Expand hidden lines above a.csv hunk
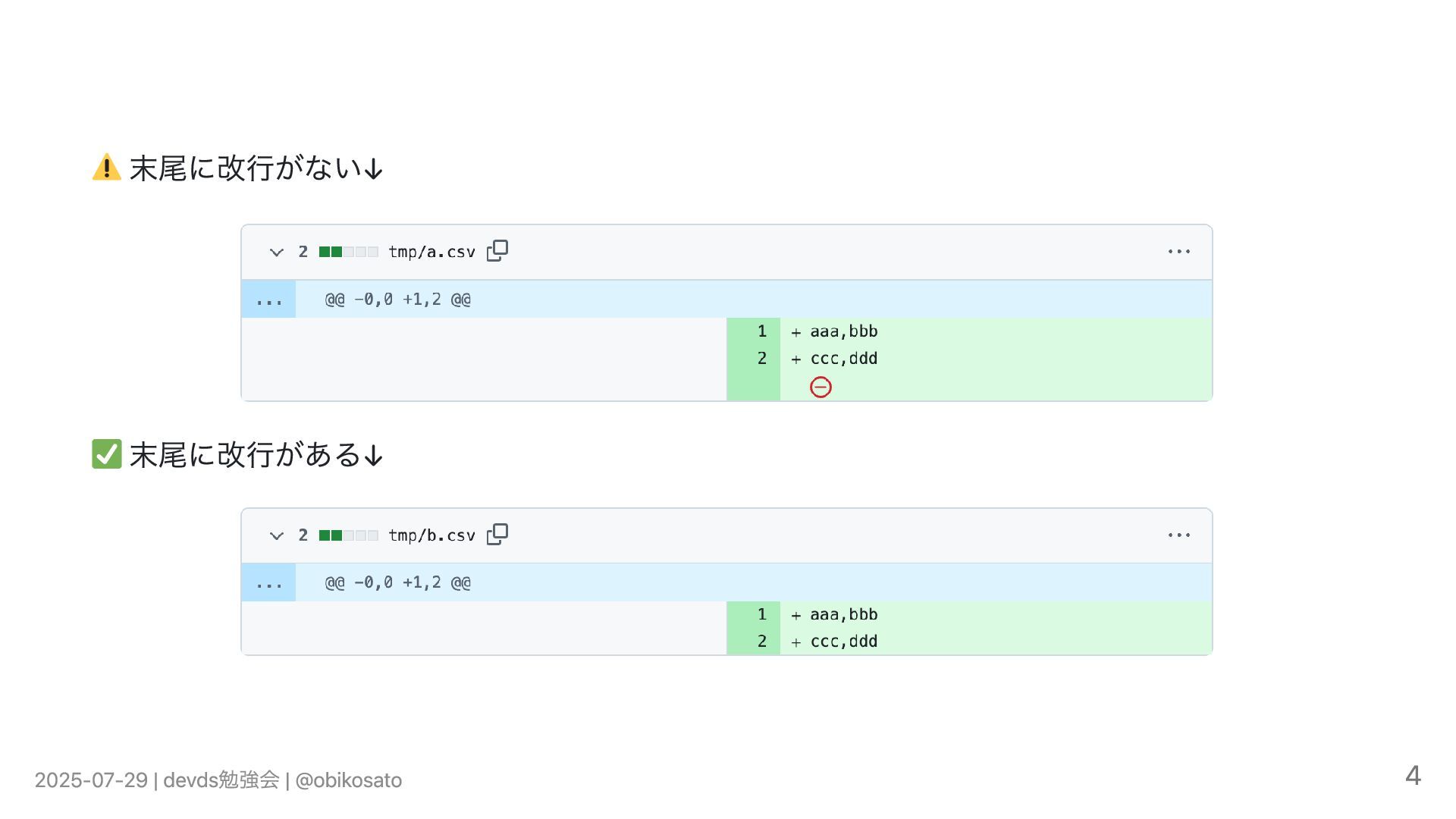This screenshot has height=819, width=1456. (268, 300)
